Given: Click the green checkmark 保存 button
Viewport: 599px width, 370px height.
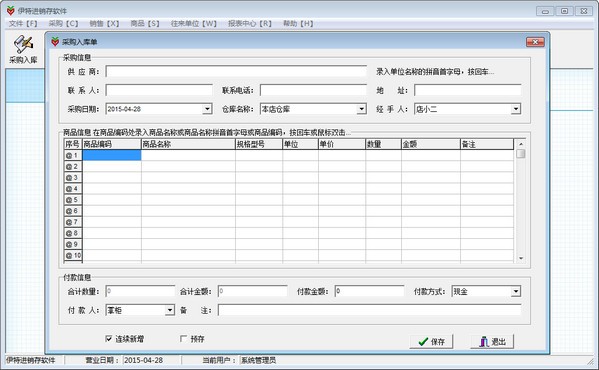Looking at the screenshot, I should [x=431, y=341].
